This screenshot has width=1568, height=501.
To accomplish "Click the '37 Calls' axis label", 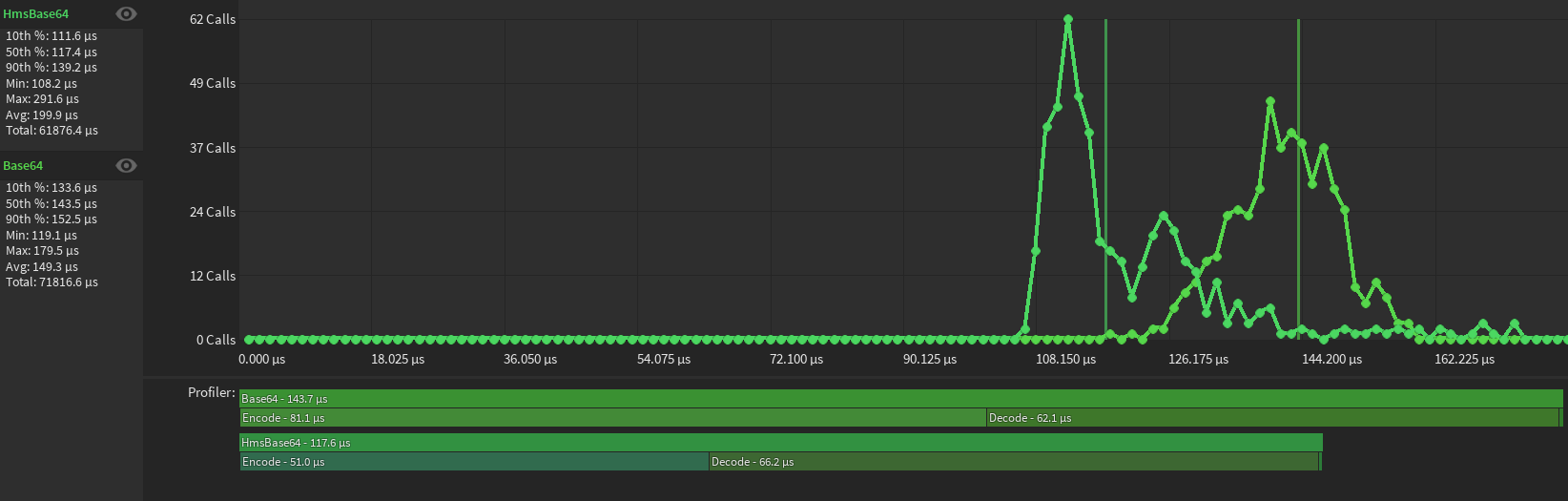I will click(213, 148).
